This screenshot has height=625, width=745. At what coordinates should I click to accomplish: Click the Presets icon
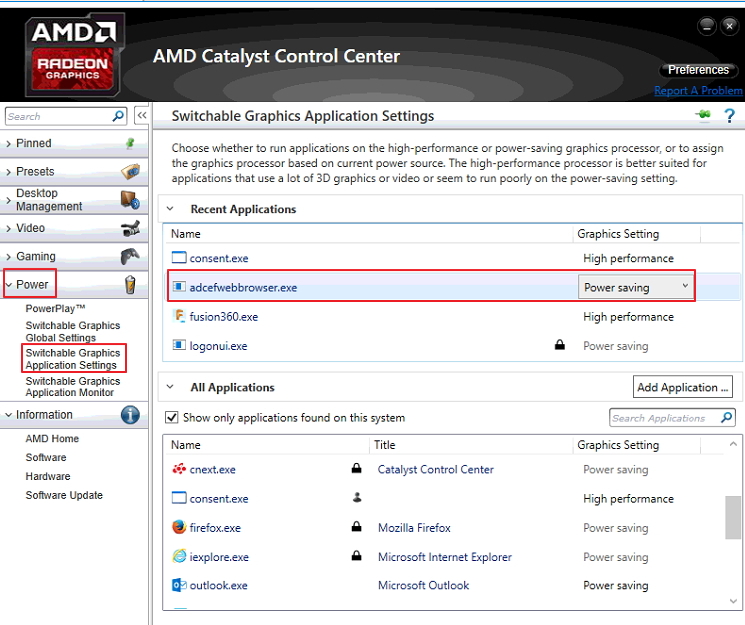click(x=130, y=171)
